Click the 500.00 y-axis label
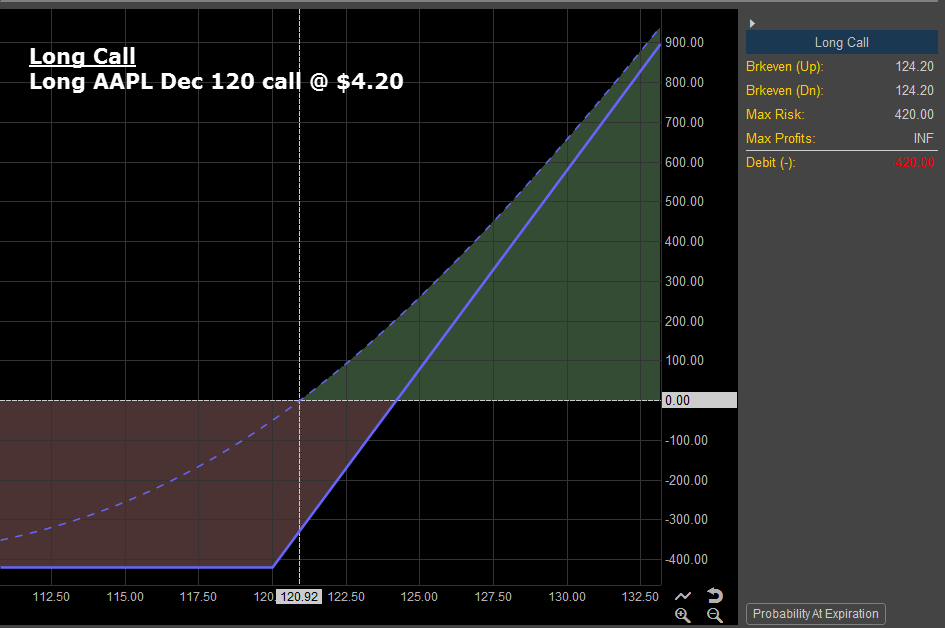This screenshot has width=945, height=628. coord(684,201)
